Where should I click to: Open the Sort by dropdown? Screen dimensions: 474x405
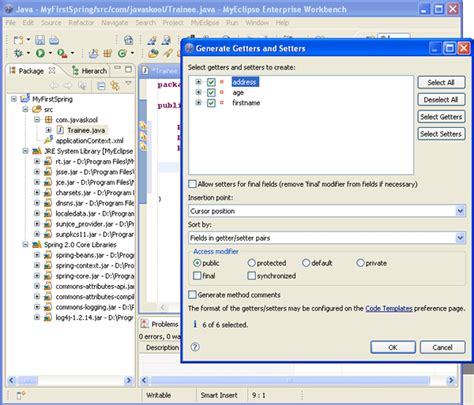pos(460,238)
